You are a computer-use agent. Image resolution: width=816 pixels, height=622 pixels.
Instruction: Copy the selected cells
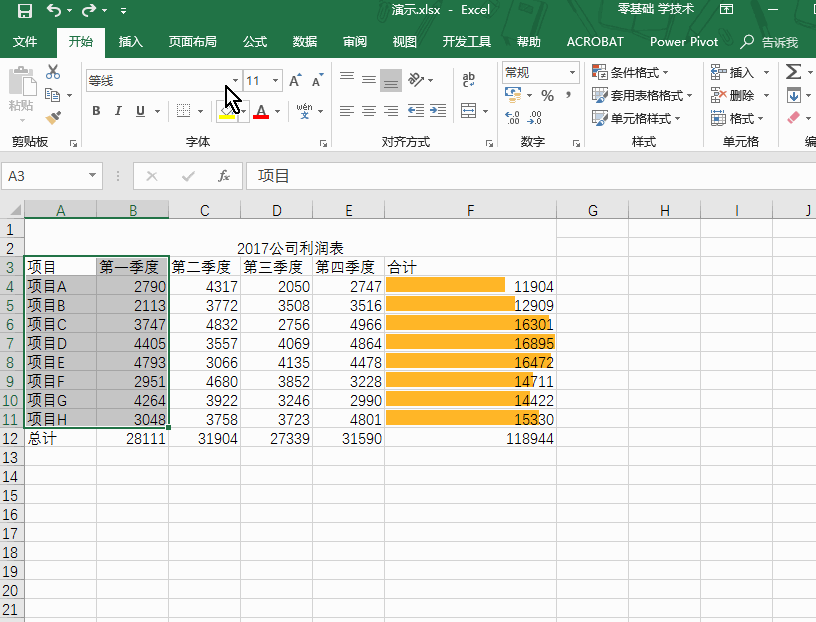click(53, 95)
